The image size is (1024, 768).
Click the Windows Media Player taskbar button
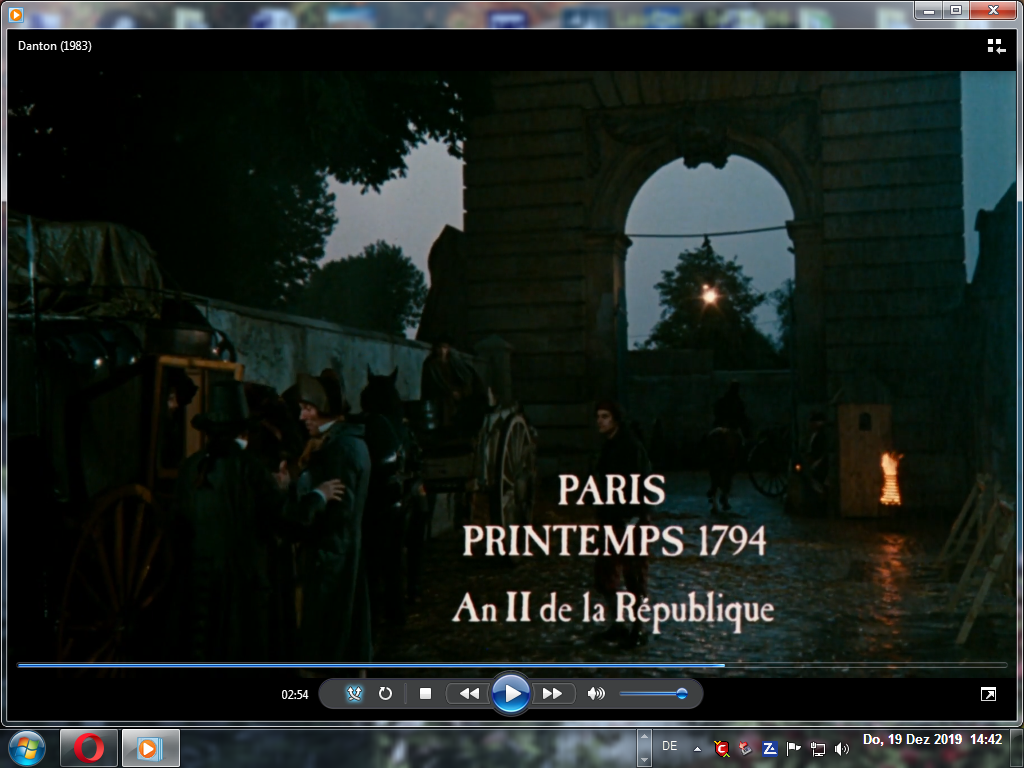(150, 748)
